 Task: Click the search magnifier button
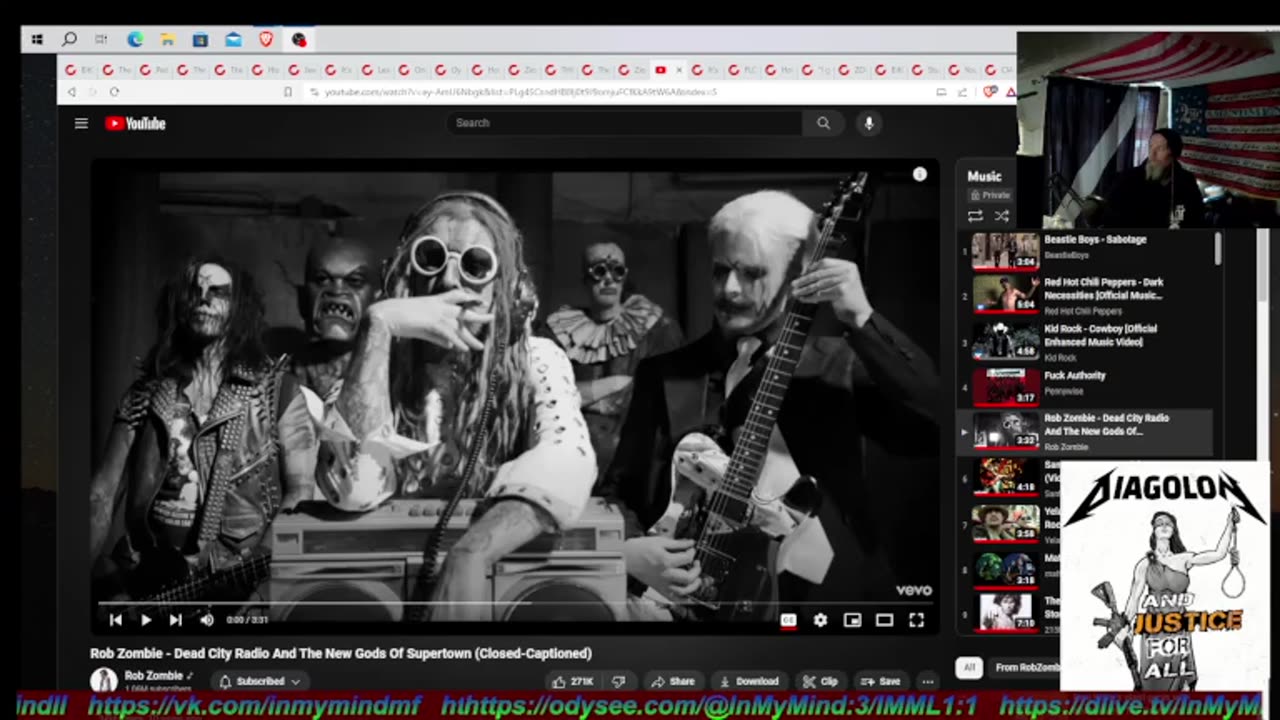pos(823,123)
